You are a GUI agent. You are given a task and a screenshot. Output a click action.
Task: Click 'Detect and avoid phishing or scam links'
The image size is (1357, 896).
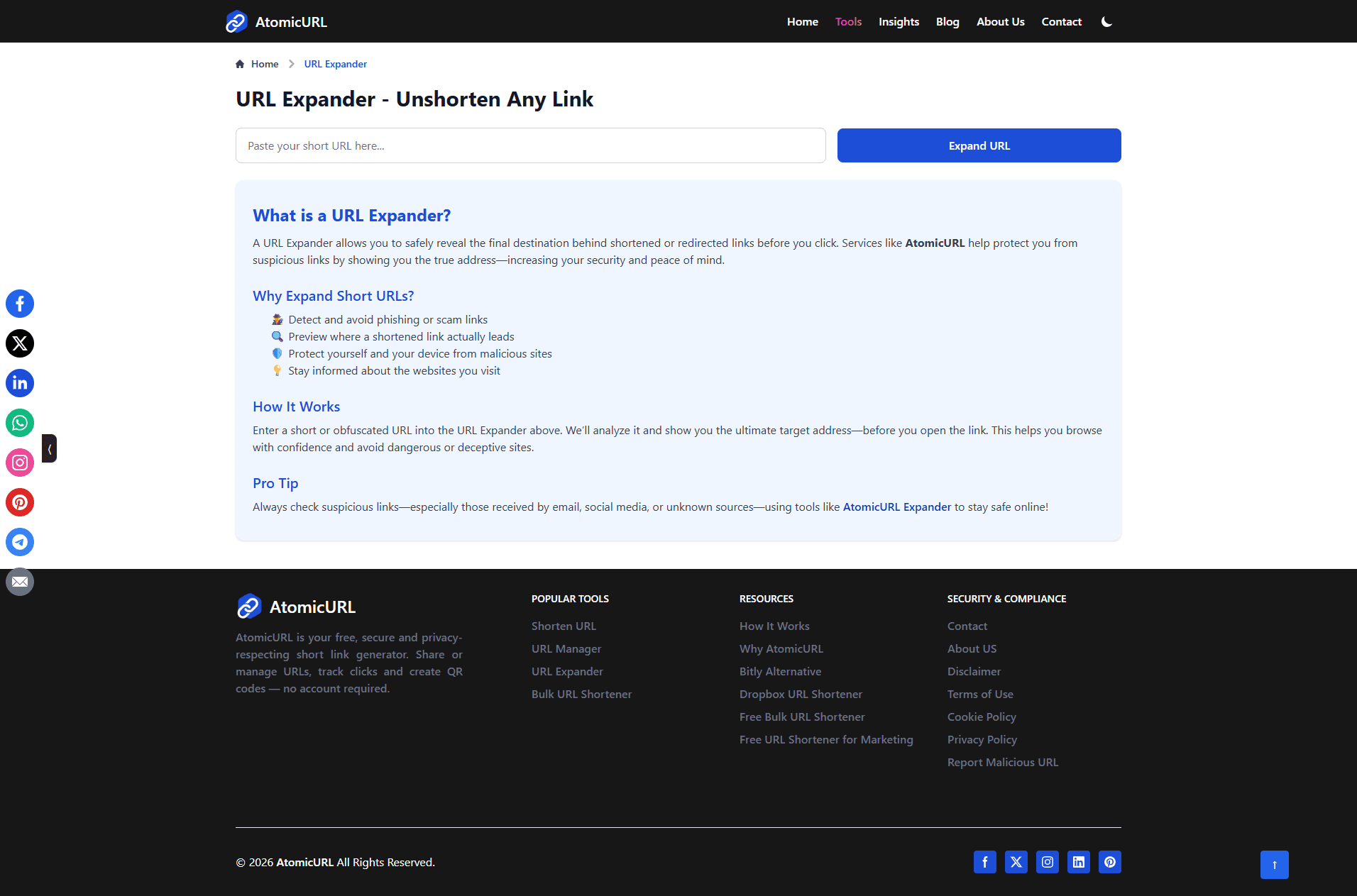388,319
